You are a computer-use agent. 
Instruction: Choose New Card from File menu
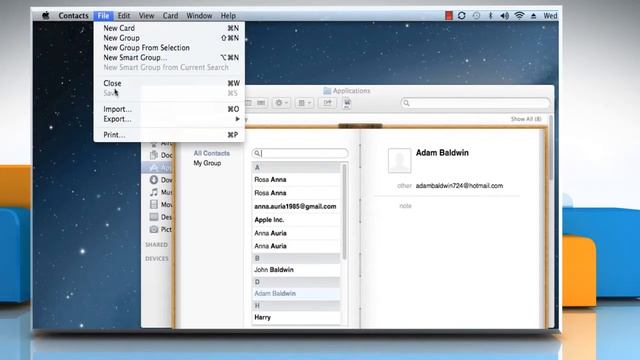169,28
